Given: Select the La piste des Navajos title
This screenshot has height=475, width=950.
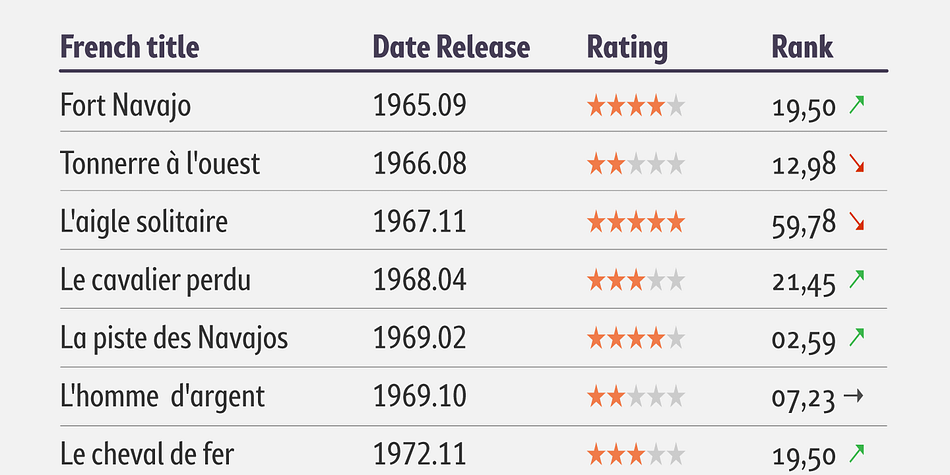Looking at the screenshot, I should pyautogui.click(x=174, y=338).
